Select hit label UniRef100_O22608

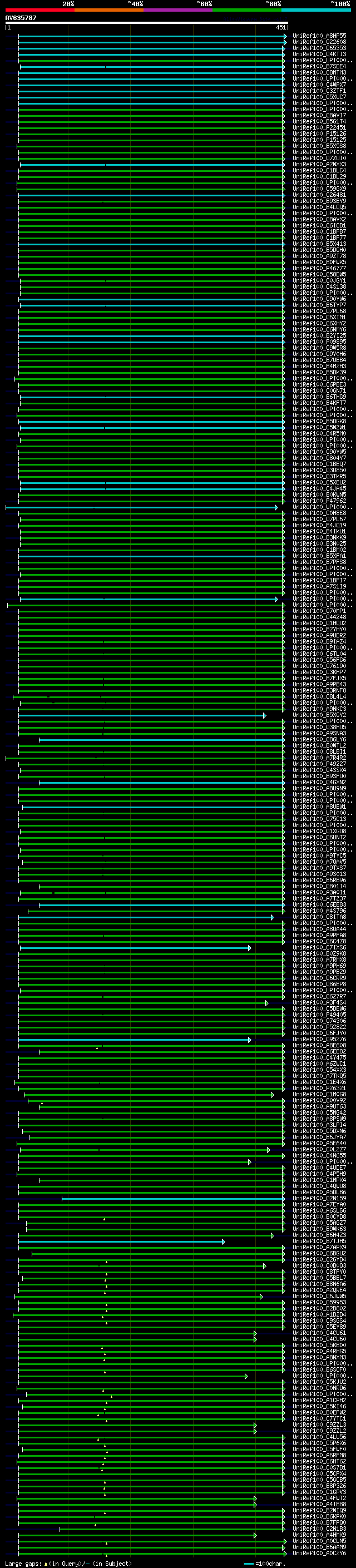(319, 42)
